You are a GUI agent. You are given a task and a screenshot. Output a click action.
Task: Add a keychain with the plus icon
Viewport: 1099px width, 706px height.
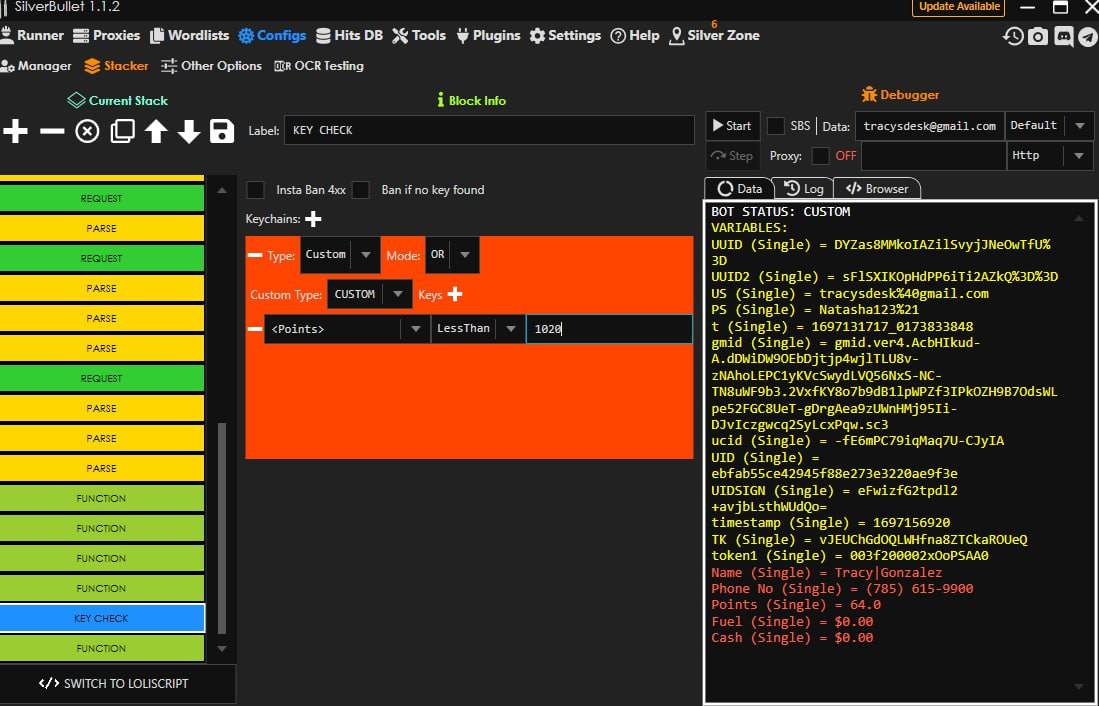313,219
